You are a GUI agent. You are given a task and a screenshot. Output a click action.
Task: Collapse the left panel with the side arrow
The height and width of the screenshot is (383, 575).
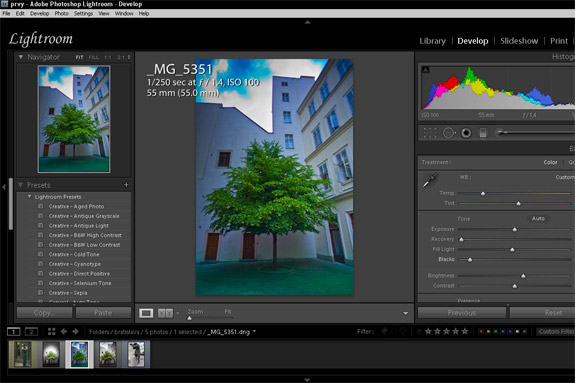click(x=4, y=187)
